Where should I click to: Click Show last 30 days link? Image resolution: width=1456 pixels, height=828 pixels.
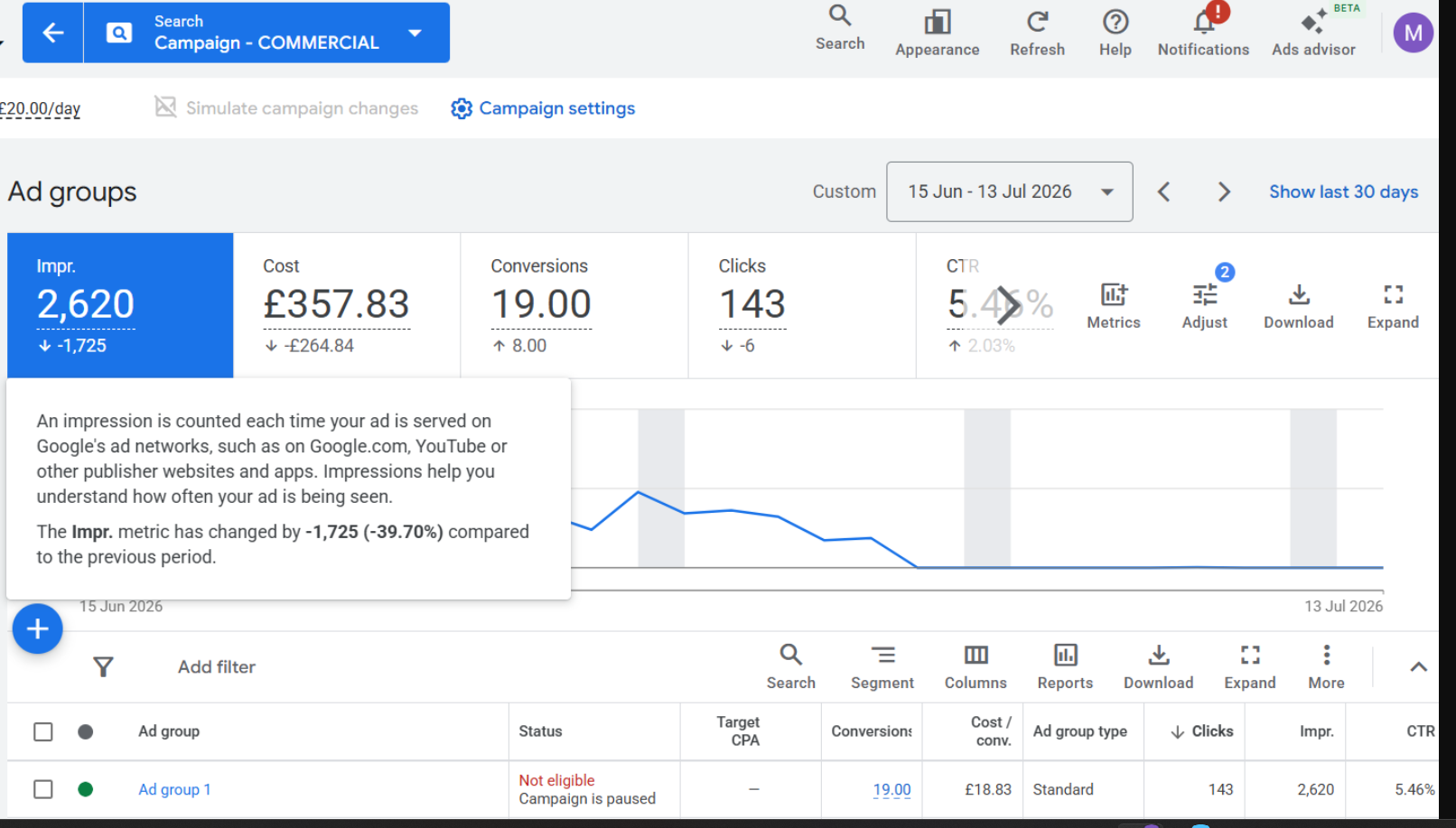[x=1343, y=191]
